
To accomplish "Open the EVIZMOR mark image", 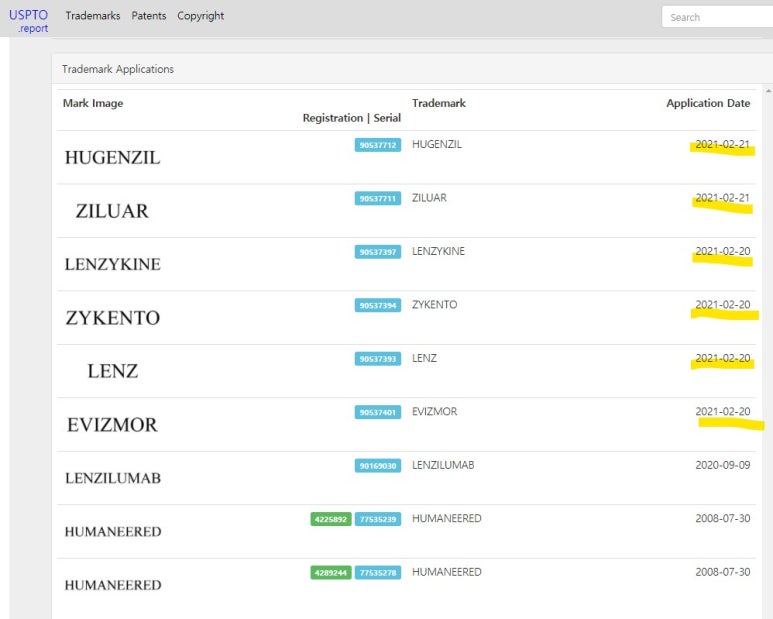I will 112,425.
